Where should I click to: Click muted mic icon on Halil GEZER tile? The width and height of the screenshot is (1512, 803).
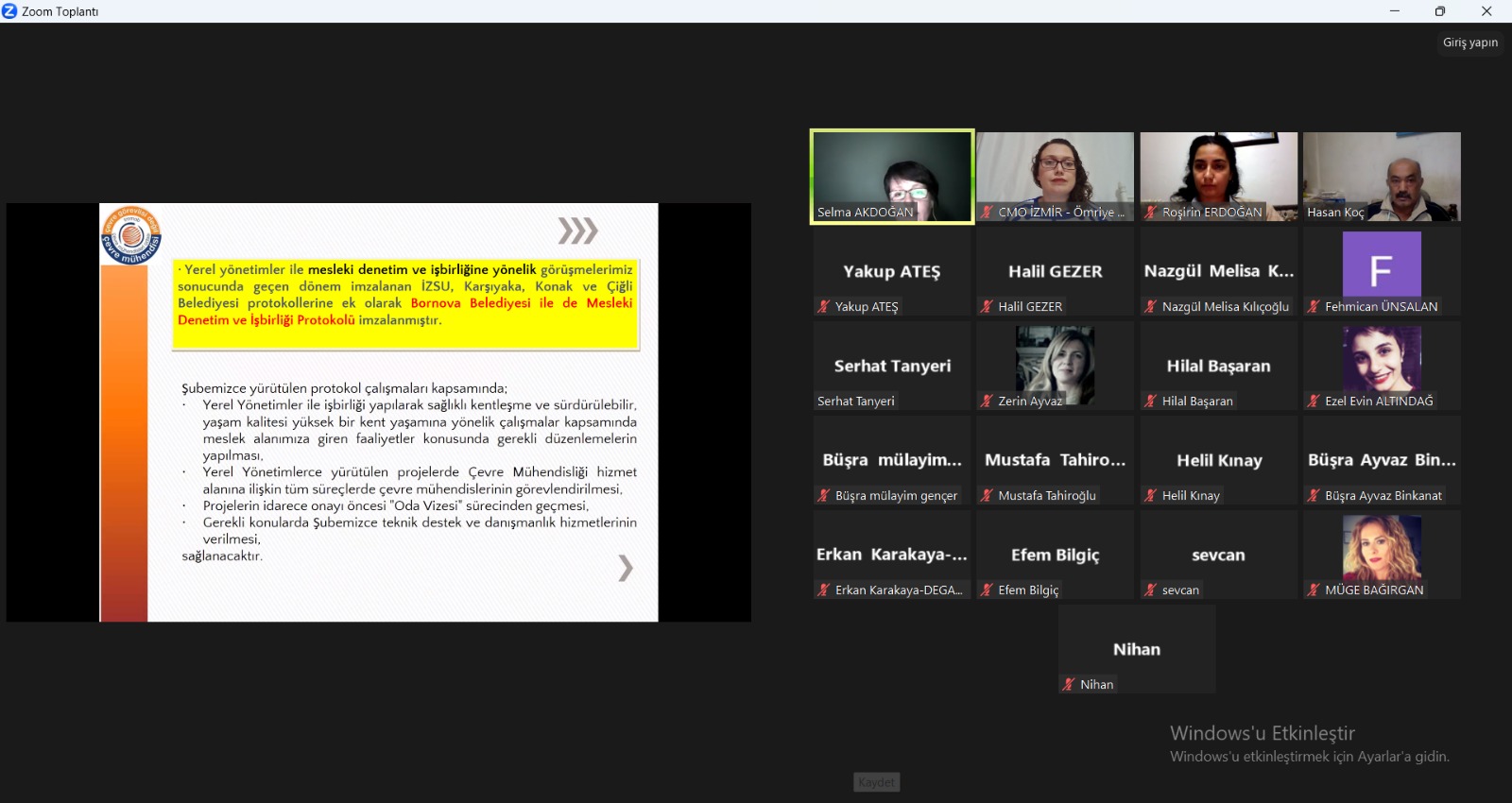point(987,306)
